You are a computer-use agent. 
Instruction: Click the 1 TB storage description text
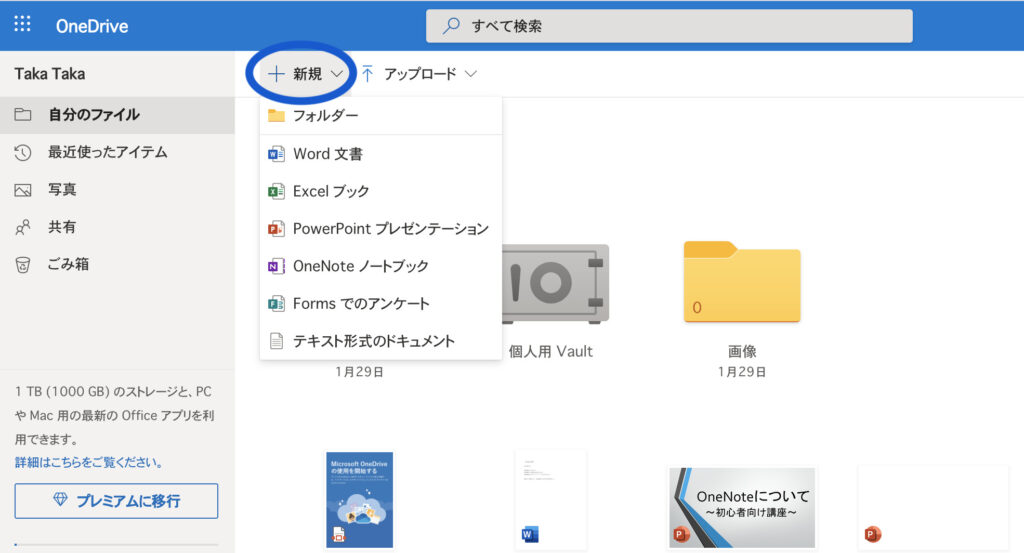coord(115,415)
